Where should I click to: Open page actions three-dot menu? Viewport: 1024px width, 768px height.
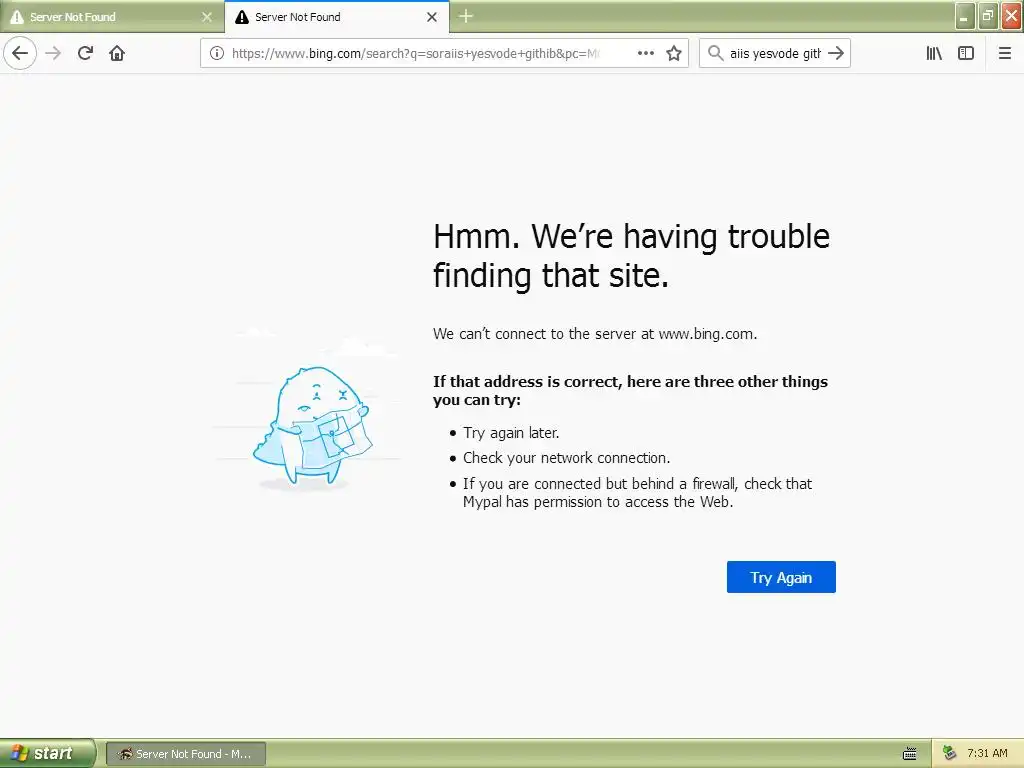pos(646,53)
